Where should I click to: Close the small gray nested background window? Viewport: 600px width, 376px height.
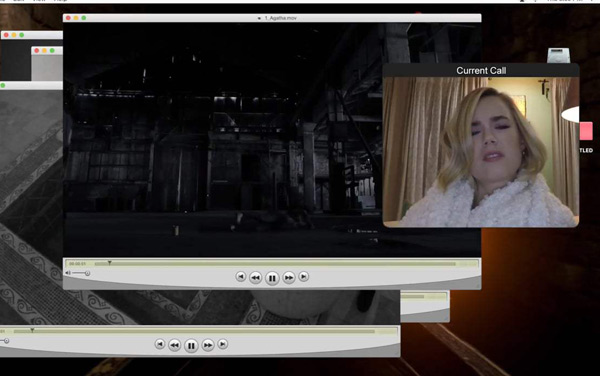[37, 50]
